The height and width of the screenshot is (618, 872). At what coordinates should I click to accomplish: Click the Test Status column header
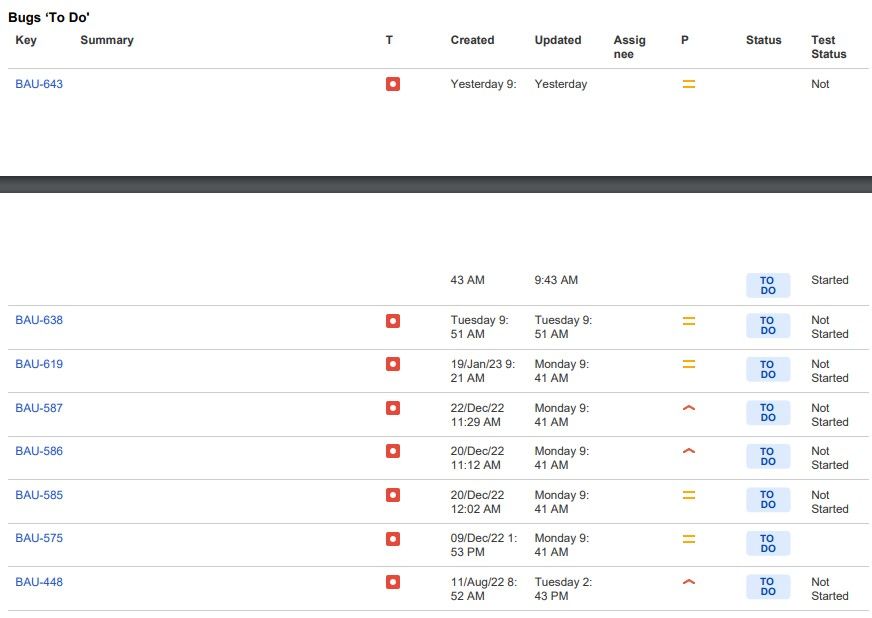(x=829, y=47)
